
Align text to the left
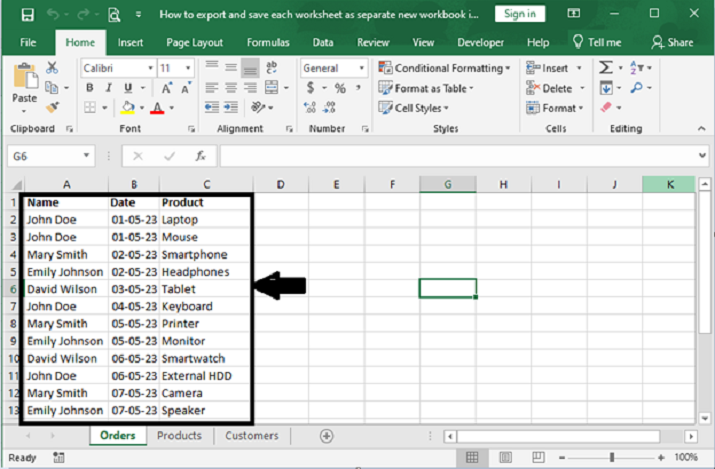pyautogui.click(x=212, y=88)
